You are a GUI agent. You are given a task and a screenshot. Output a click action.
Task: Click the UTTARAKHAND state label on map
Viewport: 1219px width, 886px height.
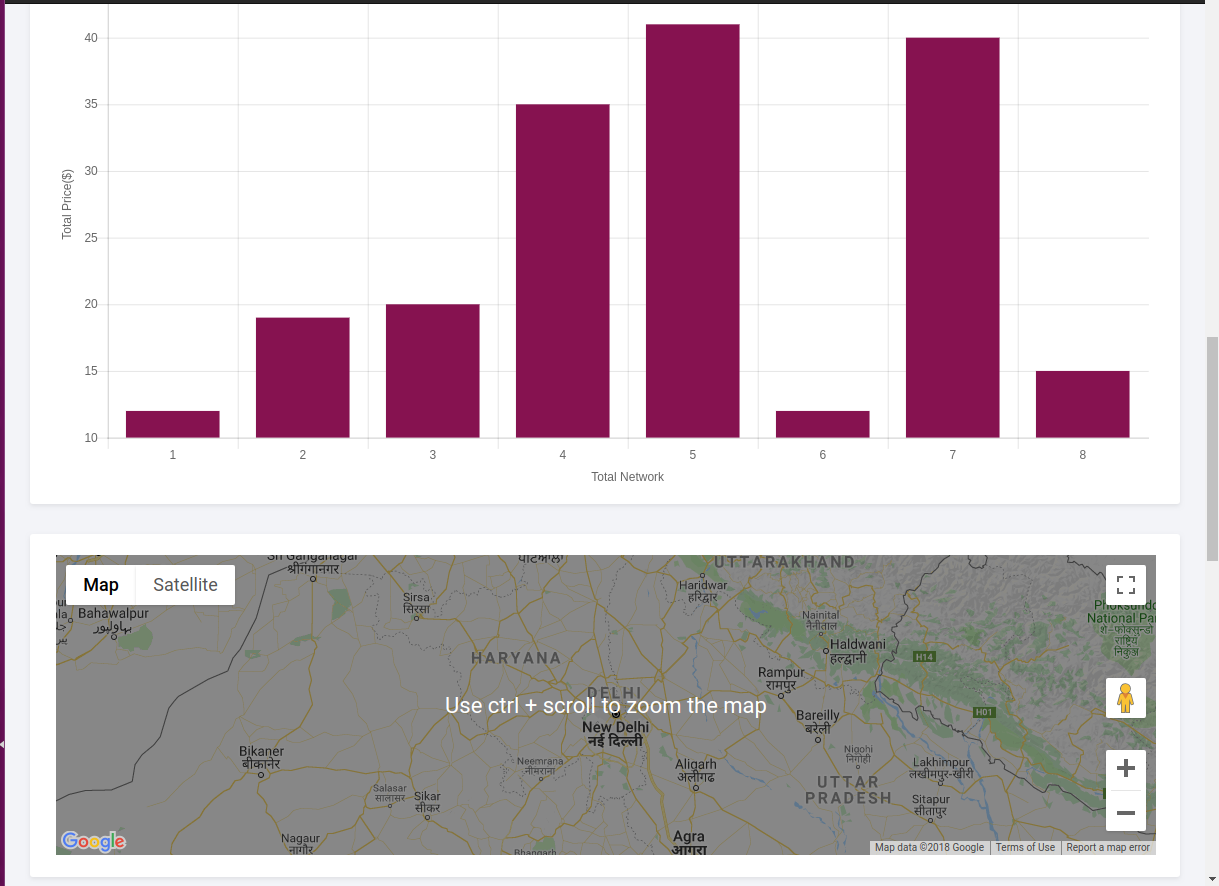point(784,562)
